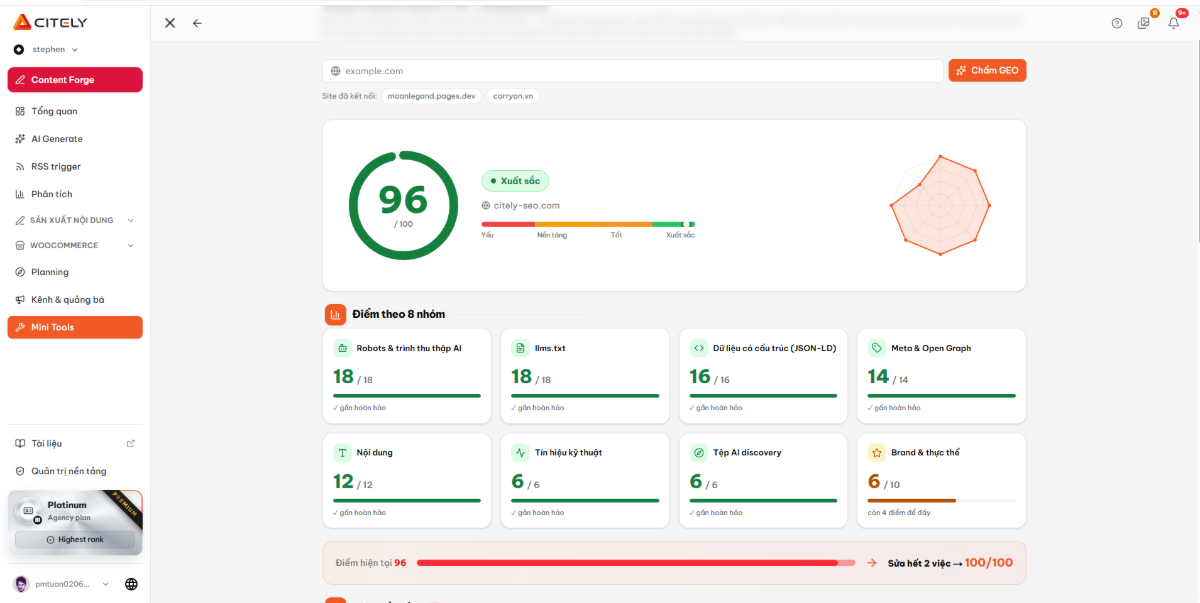The height and width of the screenshot is (603, 1200).
Task: Open Content Forge menu
Action: coord(75,80)
